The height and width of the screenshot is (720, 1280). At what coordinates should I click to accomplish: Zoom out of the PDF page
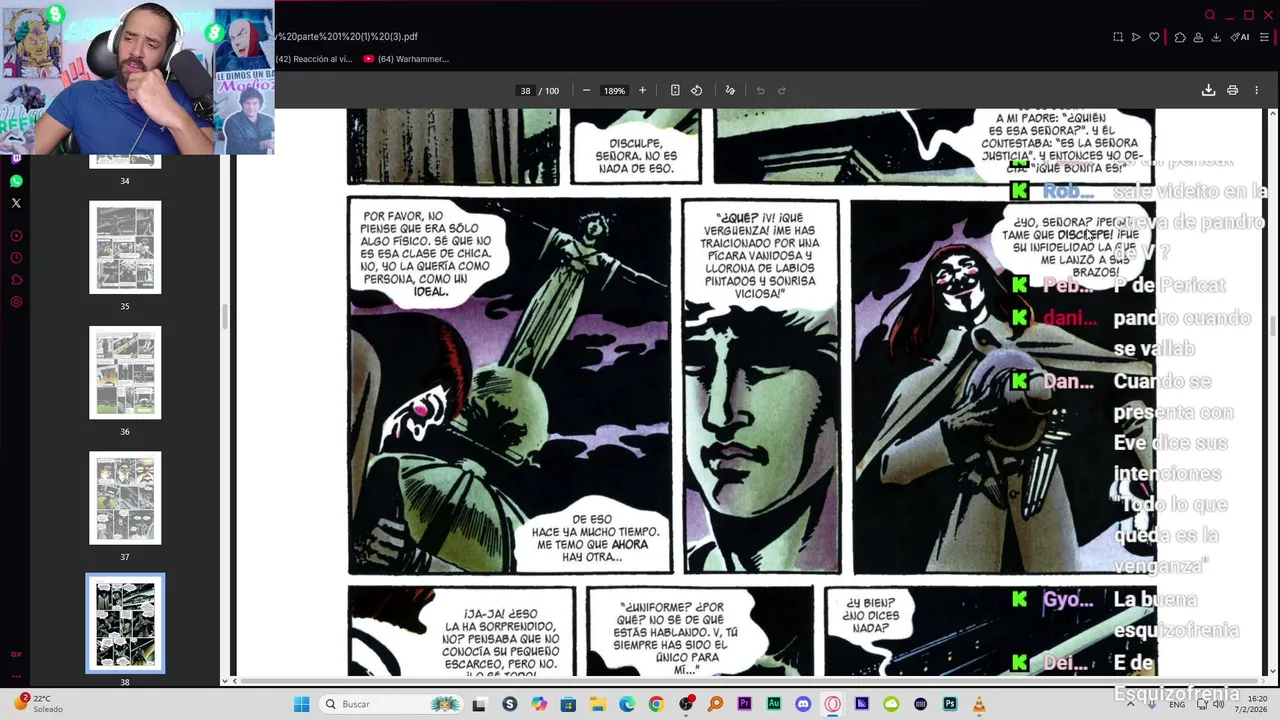(x=586, y=90)
